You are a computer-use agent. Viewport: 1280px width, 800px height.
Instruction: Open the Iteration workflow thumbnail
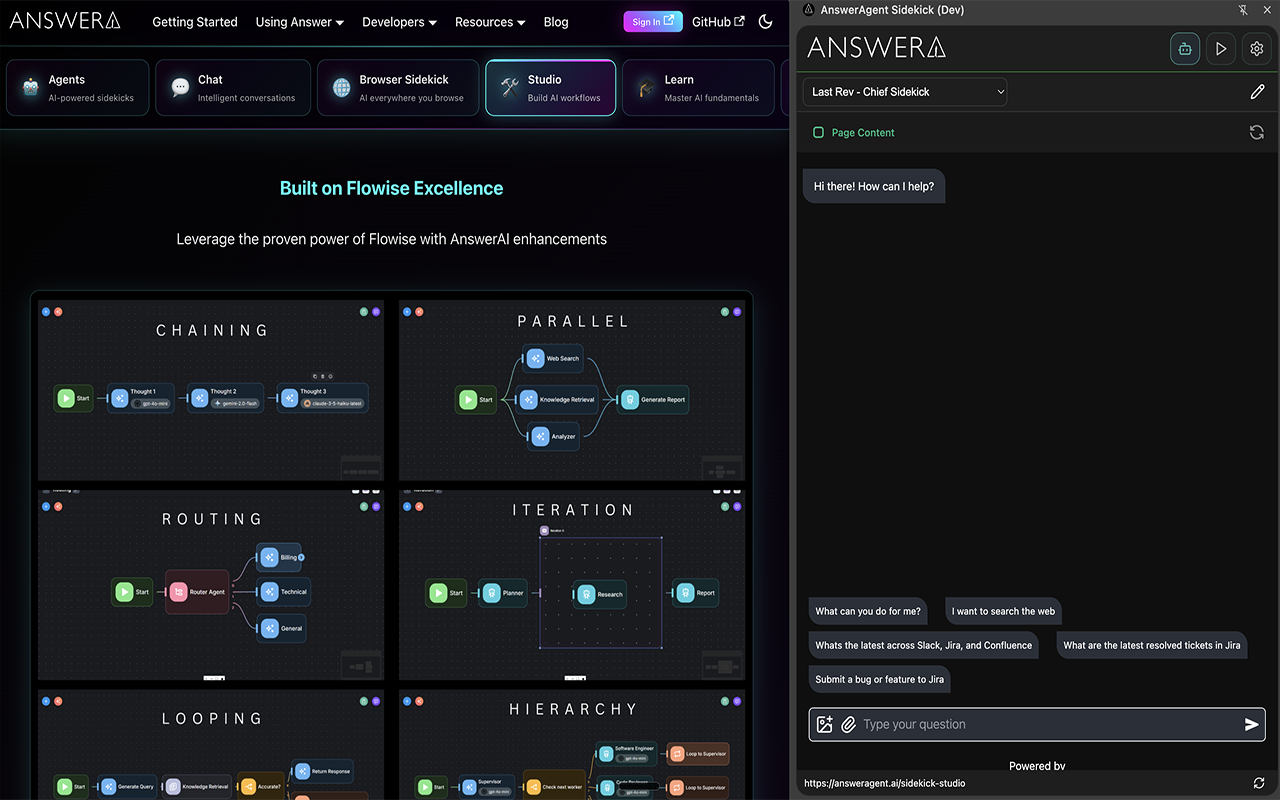572,585
